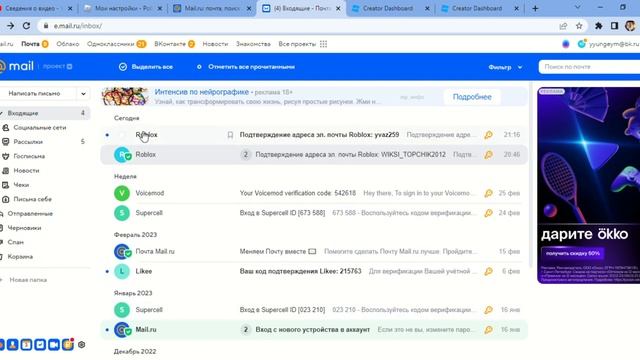Open mail settings gear icon
Screen dimensions: 640x360
[82, 344]
